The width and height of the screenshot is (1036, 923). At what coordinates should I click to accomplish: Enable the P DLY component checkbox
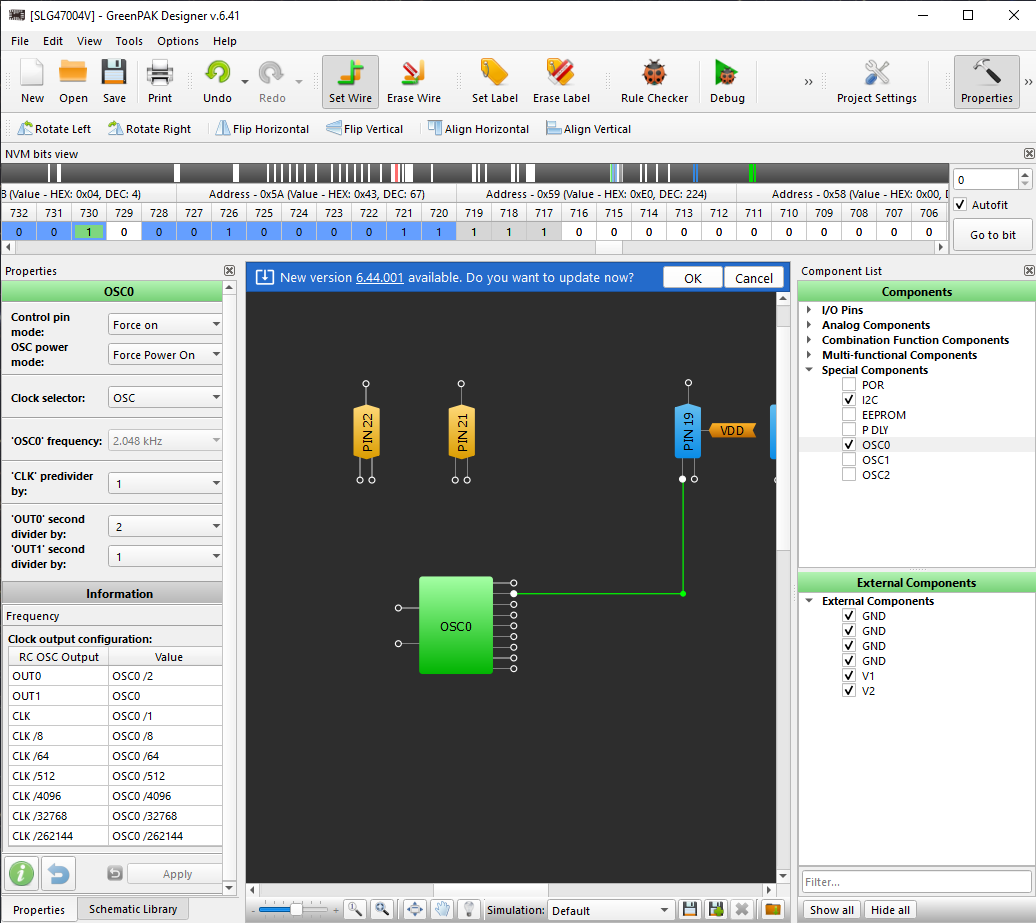[849, 429]
